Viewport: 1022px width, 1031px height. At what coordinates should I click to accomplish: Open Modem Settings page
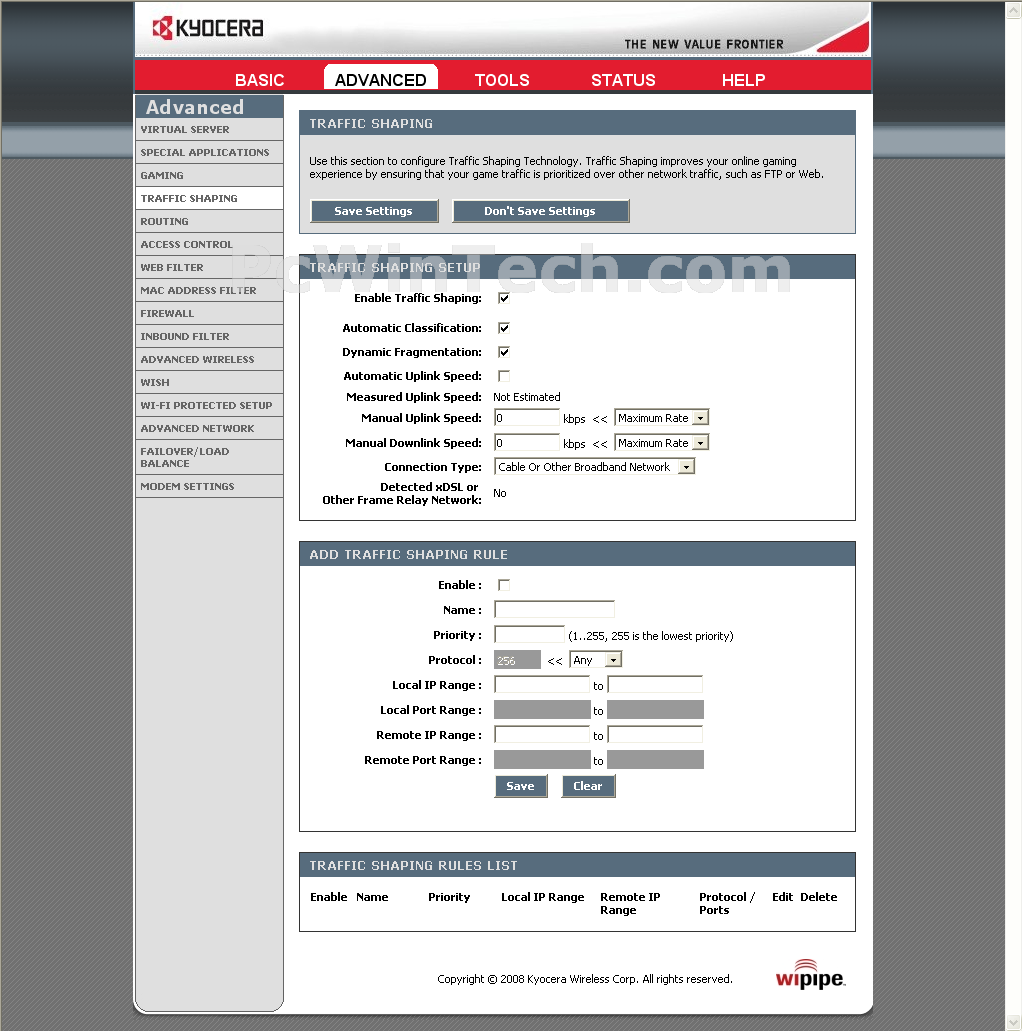click(x=209, y=487)
